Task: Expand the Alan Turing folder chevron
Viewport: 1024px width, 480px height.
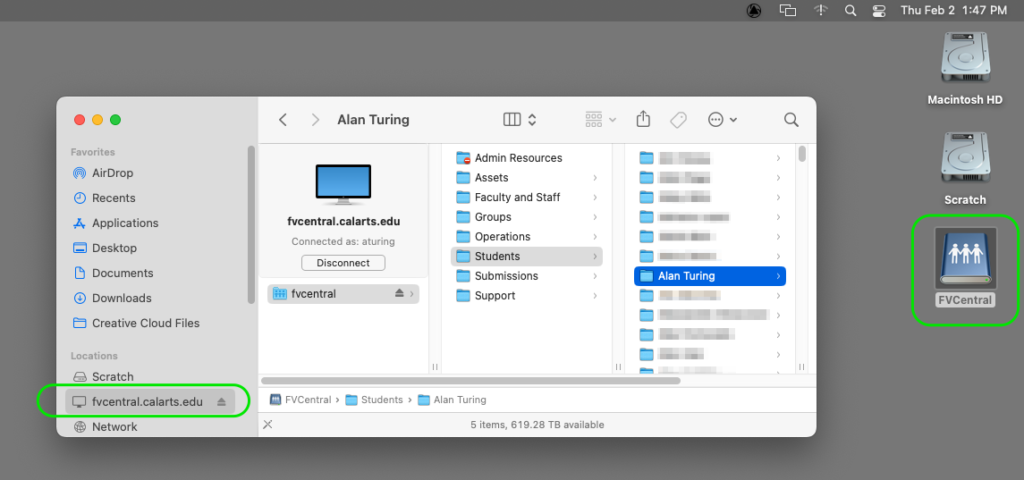Action: click(778, 276)
